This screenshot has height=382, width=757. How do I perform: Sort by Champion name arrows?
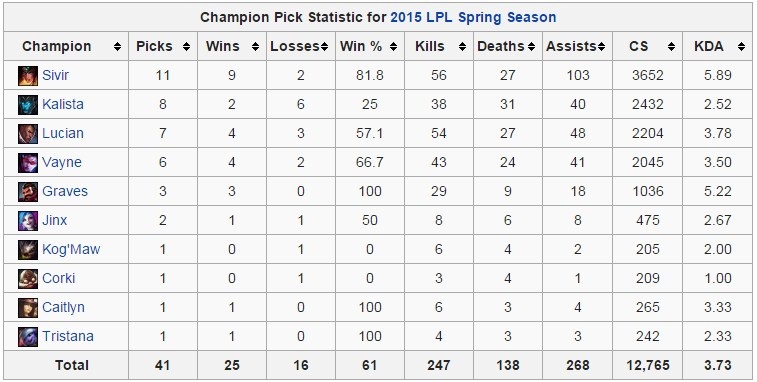pyautogui.click(x=117, y=46)
